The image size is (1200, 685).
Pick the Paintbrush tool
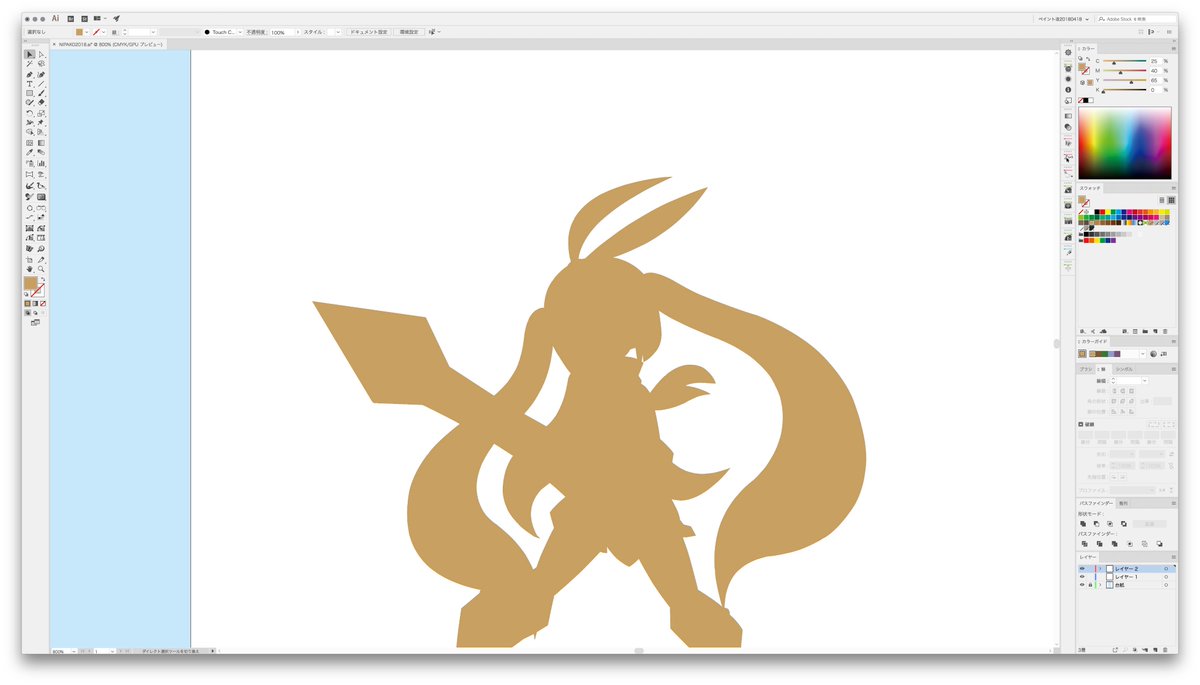click(x=41, y=93)
